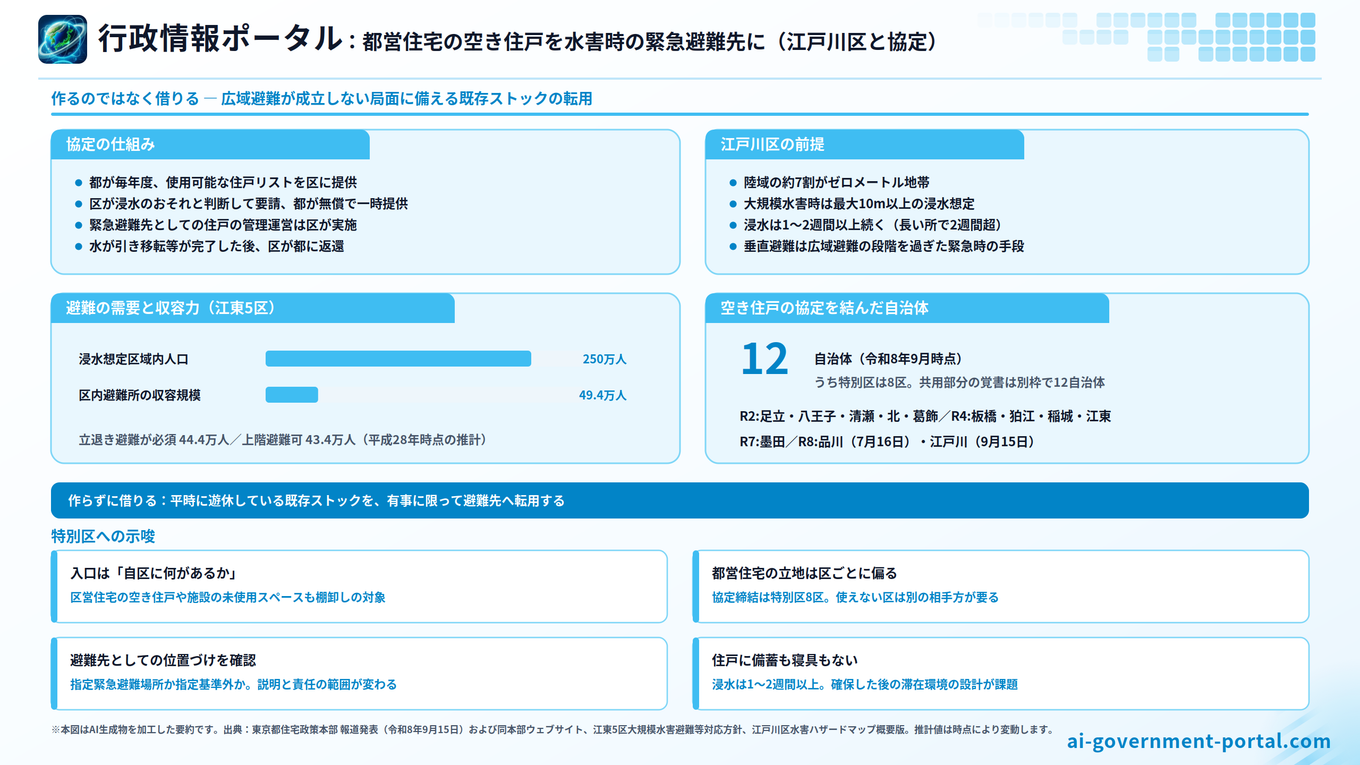Open the 空き住戸の協定を結んだ自治体 header
1360x765 pixels.
[907, 308]
